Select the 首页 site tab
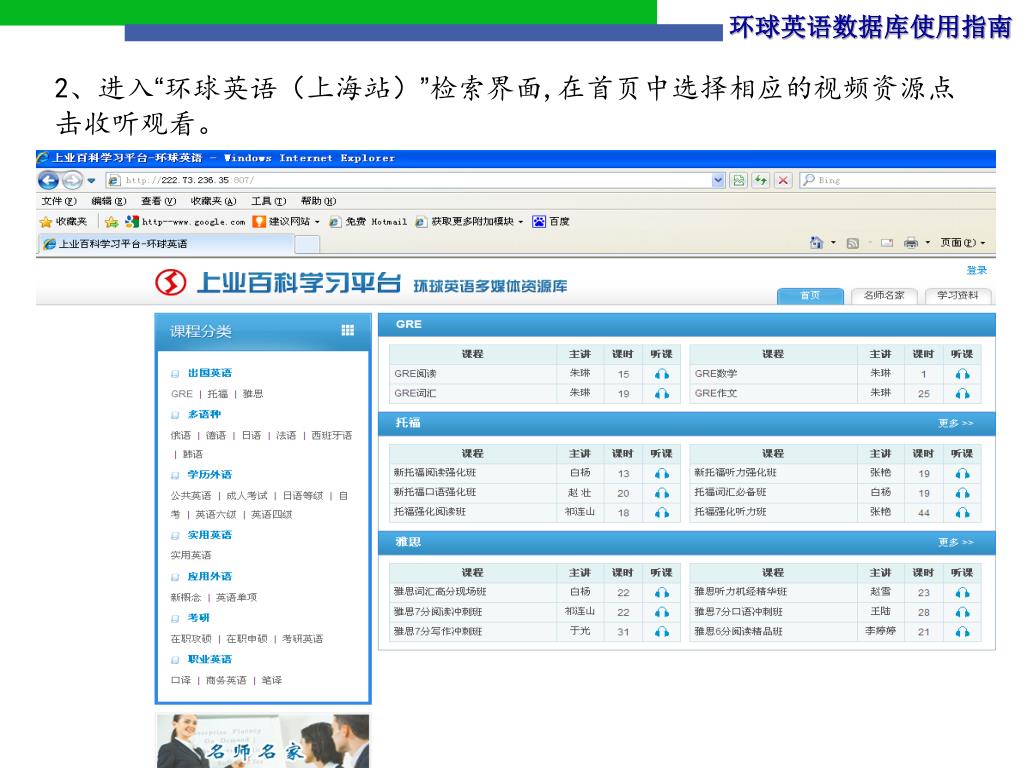Viewport: 1024px width, 768px height. pyautogui.click(x=810, y=296)
